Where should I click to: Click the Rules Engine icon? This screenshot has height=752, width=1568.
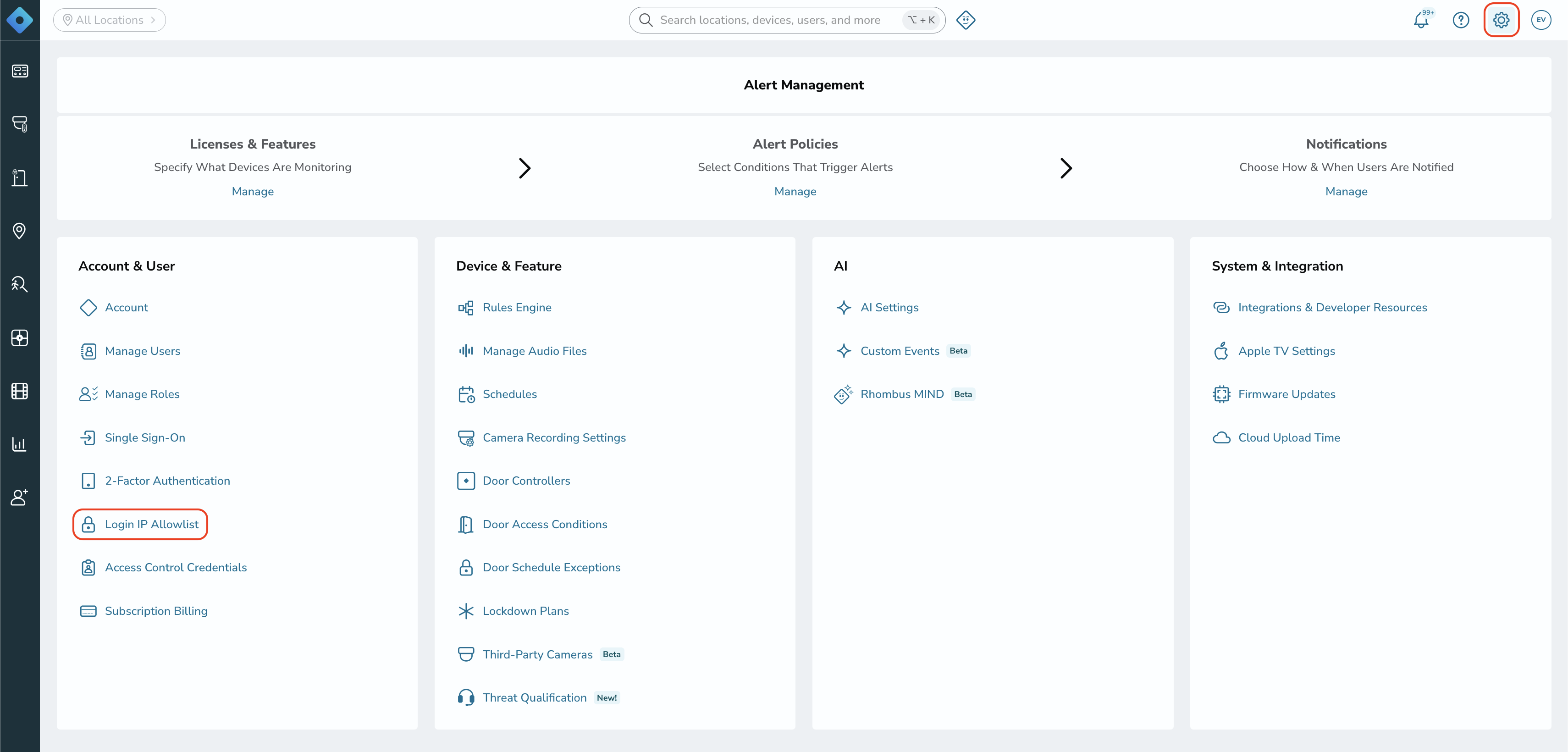(x=466, y=308)
